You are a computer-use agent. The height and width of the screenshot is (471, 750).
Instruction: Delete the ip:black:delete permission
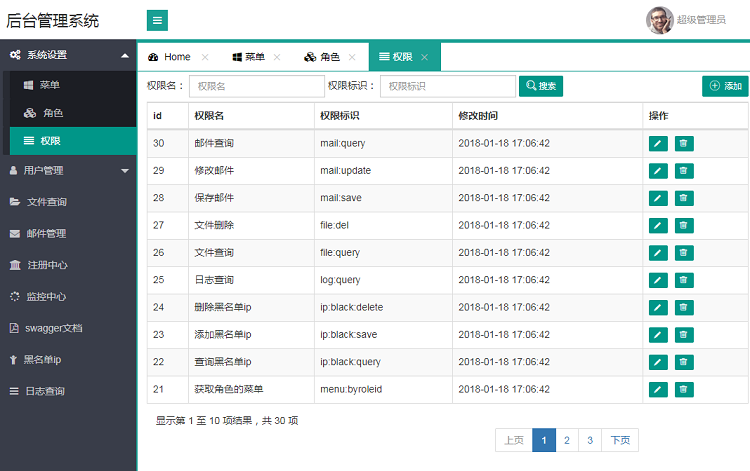point(684,307)
